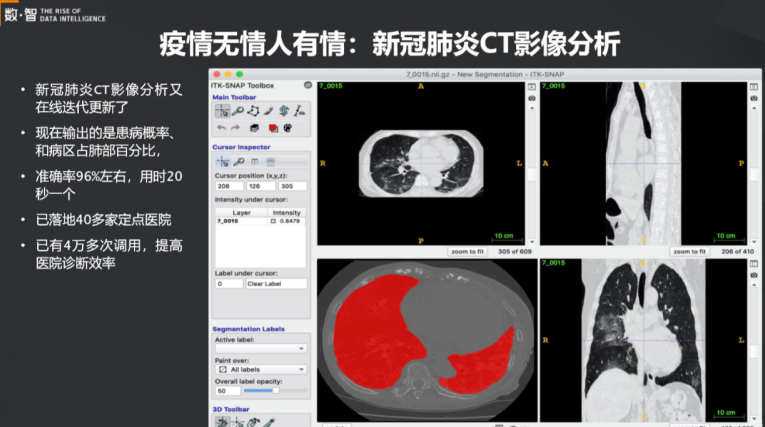Select the Zoom/Pan magnifier tool in Main Toolbar
The width and height of the screenshot is (765, 427).
pyautogui.click(x=238, y=111)
